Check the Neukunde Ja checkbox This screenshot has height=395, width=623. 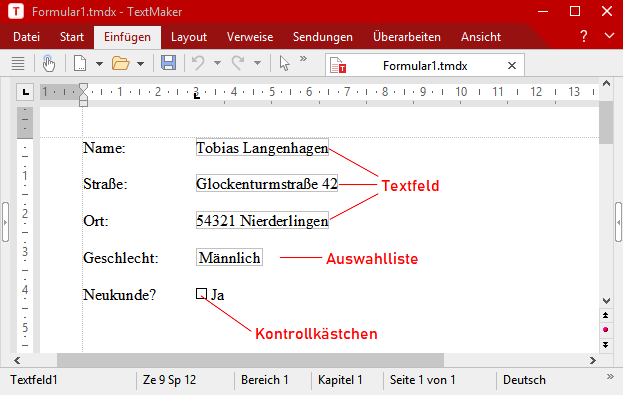pos(201,294)
